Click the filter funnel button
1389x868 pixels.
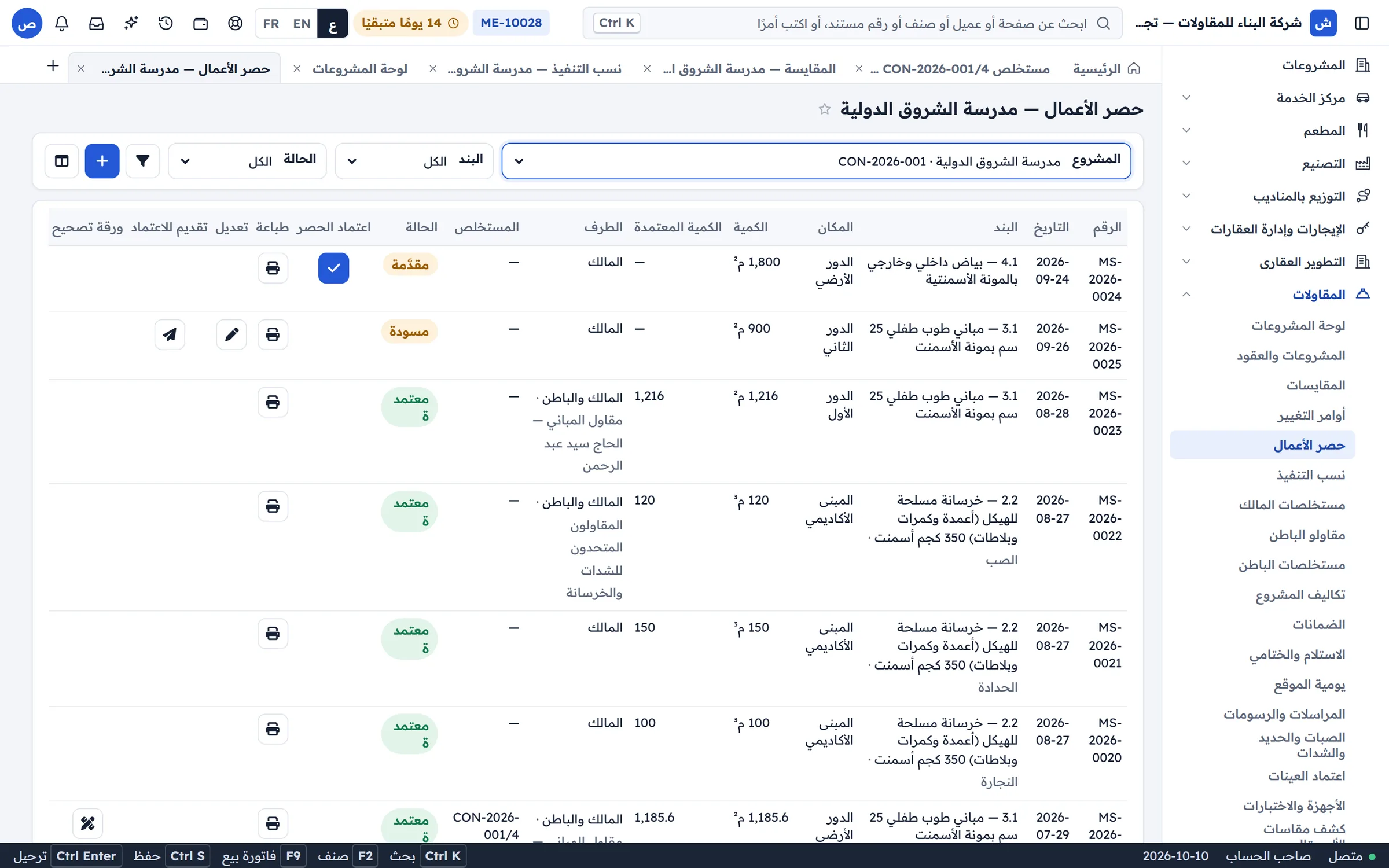[x=143, y=161]
